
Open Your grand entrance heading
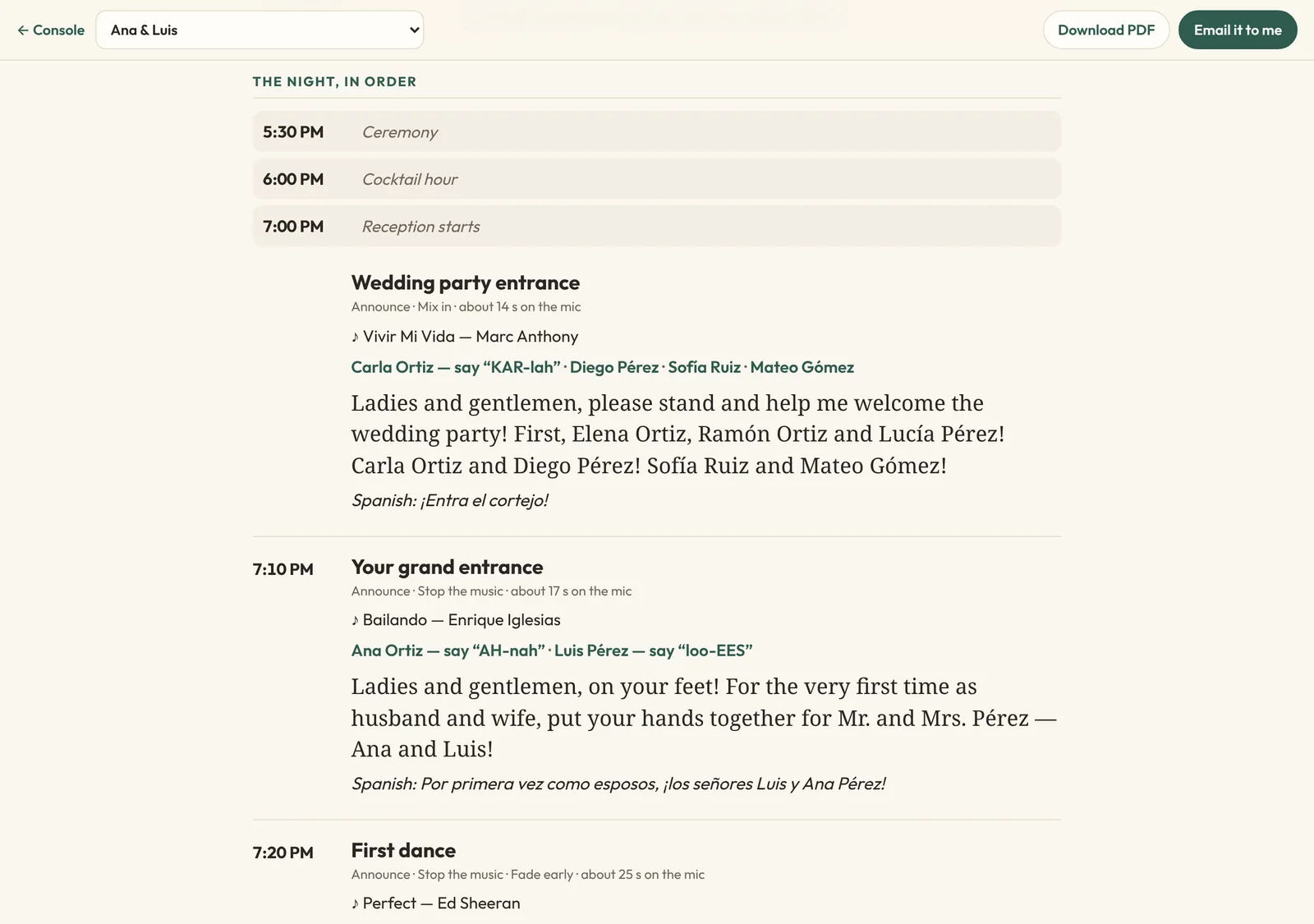tap(447, 567)
